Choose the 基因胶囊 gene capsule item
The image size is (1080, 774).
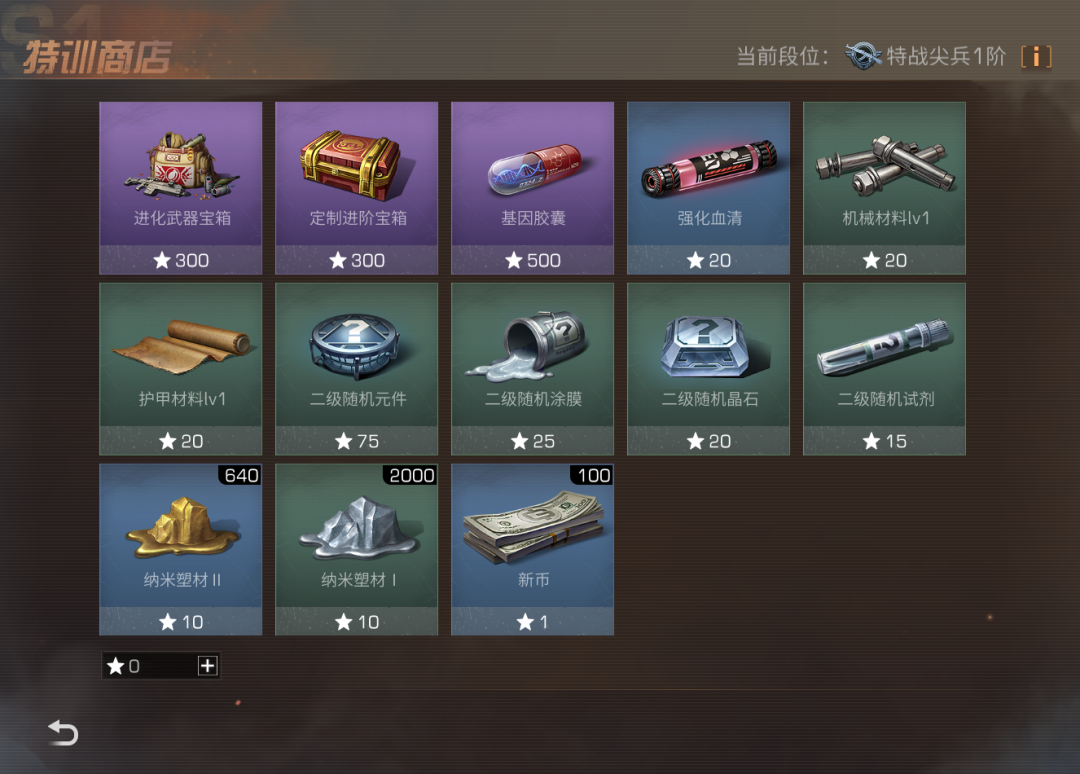[x=532, y=188]
